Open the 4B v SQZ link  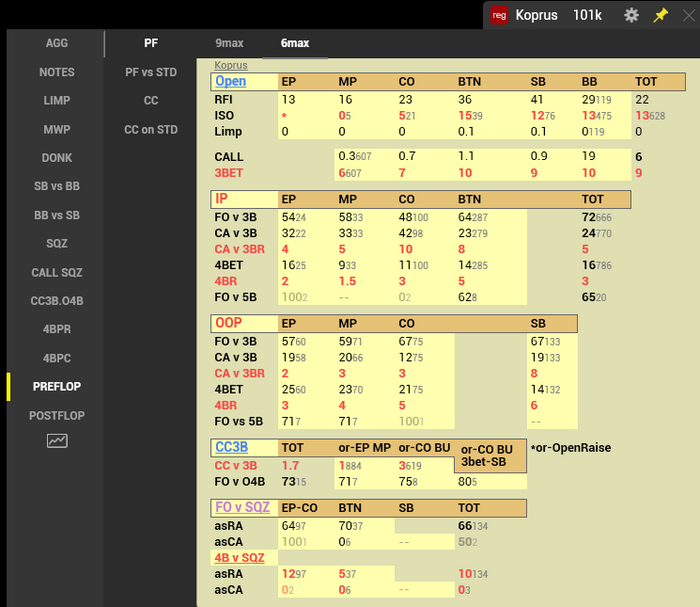(239, 558)
